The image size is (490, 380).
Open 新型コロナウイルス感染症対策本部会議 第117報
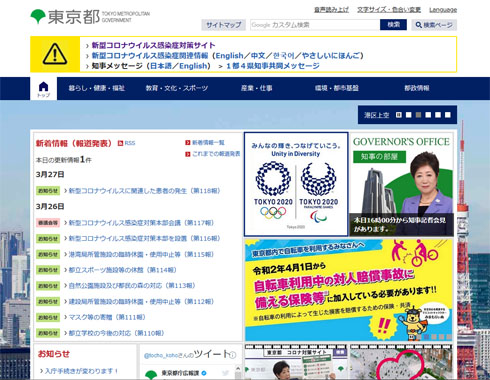pyautogui.click(x=141, y=223)
